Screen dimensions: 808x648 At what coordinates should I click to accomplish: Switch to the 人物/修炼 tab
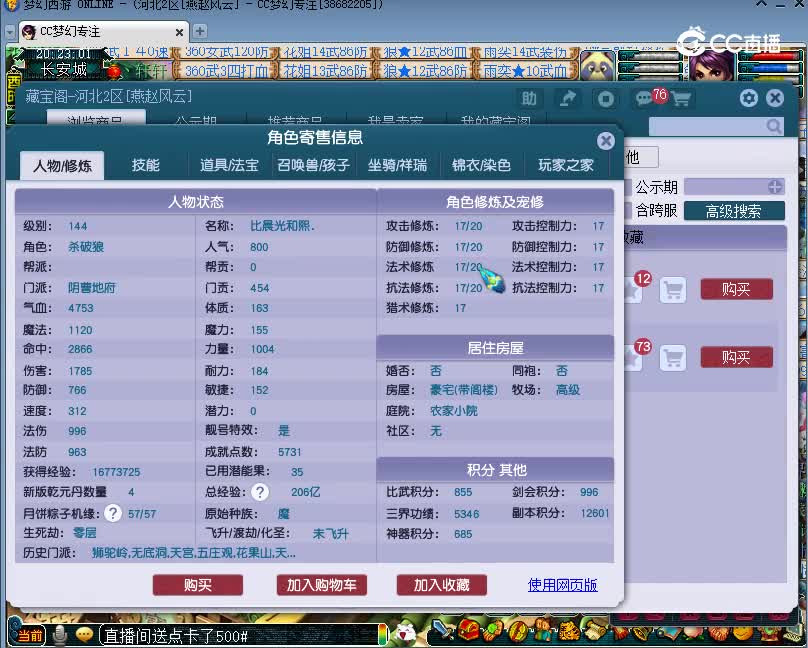coord(62,165)
